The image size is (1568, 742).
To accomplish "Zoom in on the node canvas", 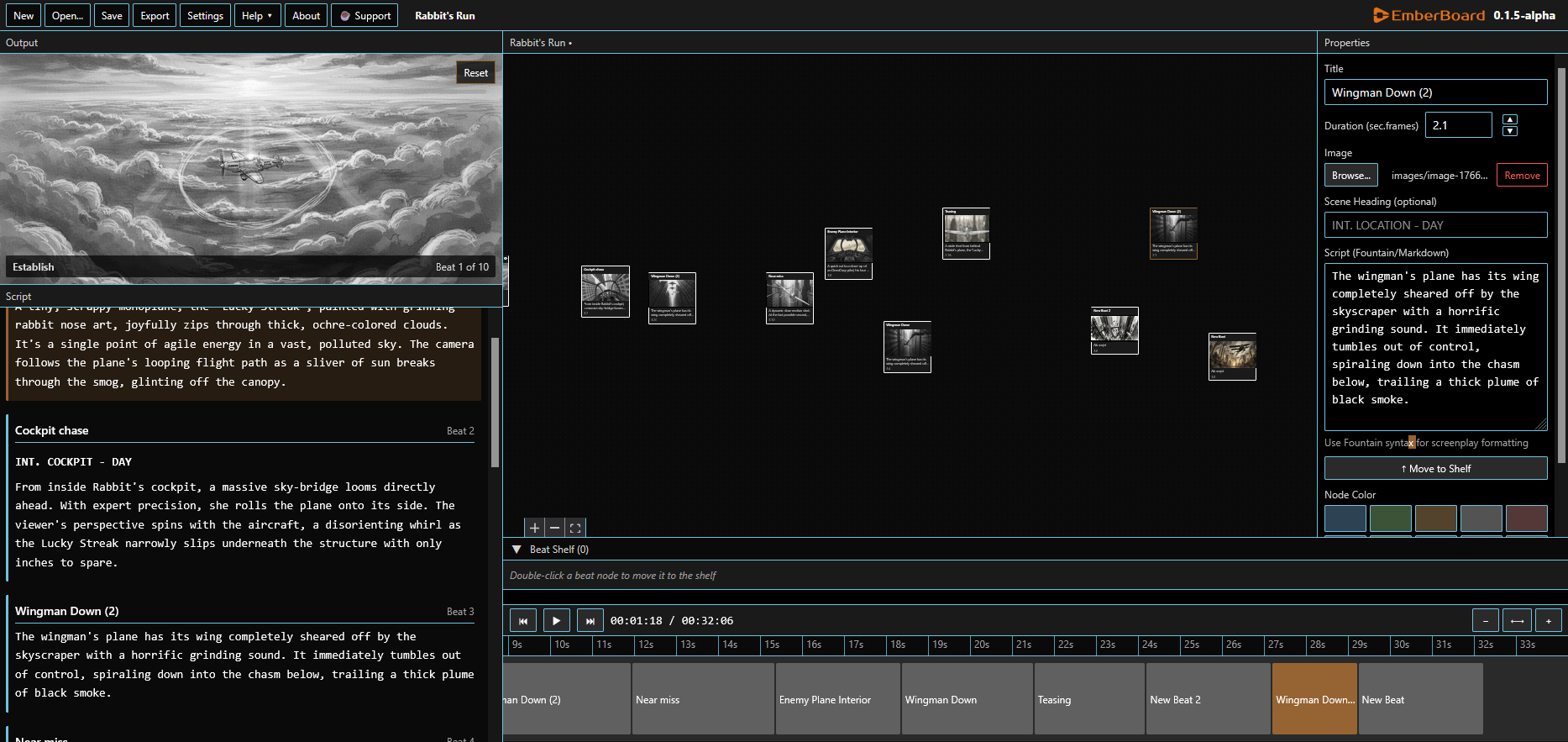I will 534,528.
